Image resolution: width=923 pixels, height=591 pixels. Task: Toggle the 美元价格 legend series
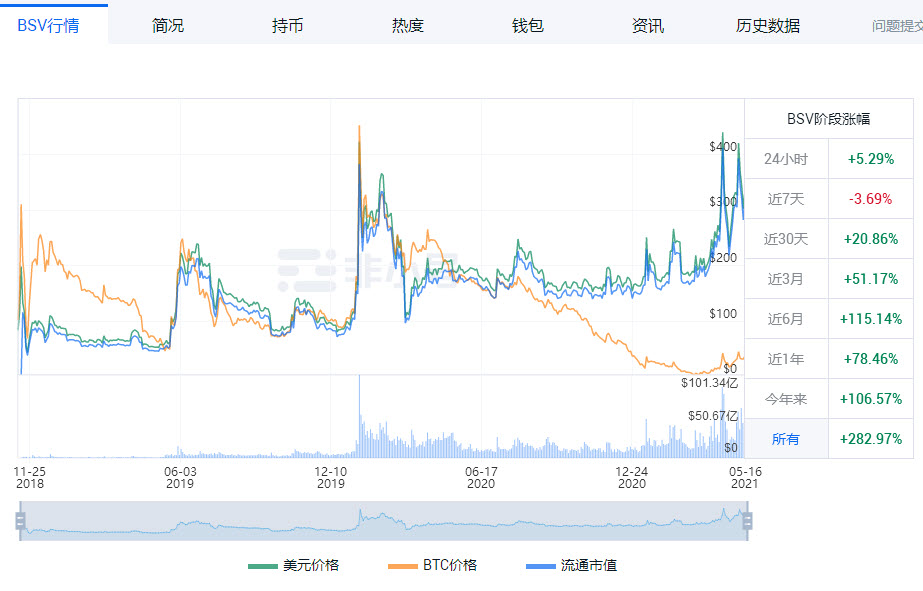pyautogui.click(x=294, y=565)
